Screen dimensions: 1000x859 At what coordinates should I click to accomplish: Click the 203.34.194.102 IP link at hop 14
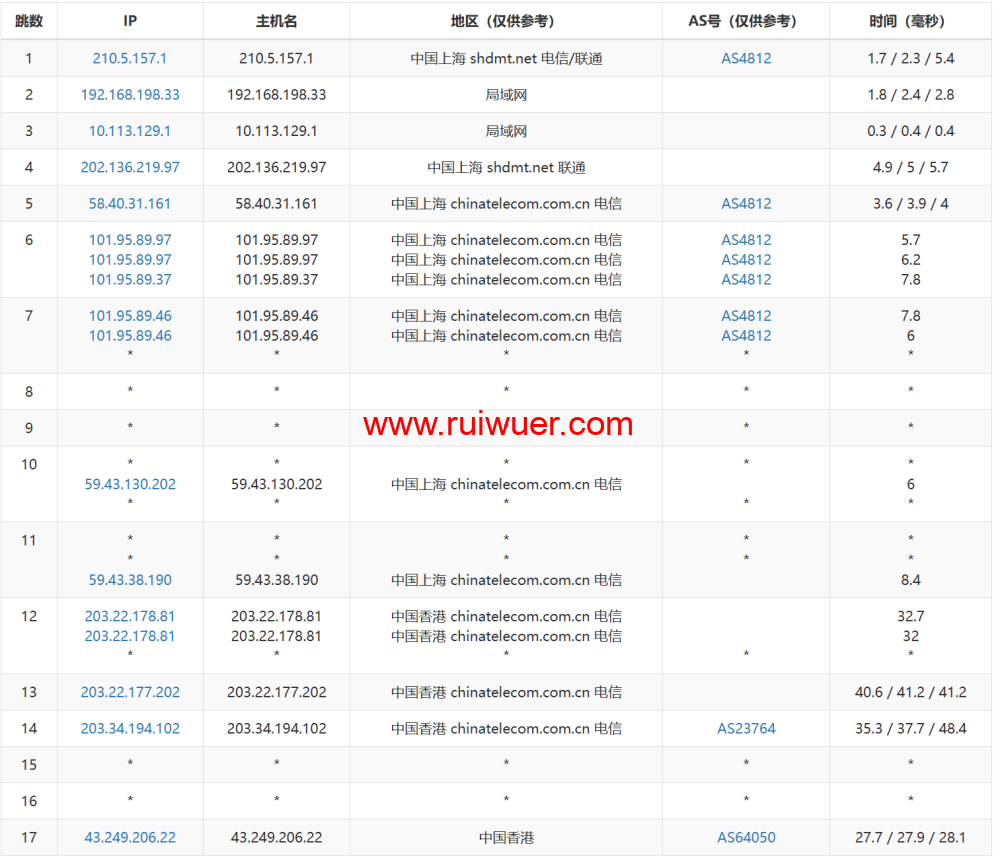coord(130,729)
